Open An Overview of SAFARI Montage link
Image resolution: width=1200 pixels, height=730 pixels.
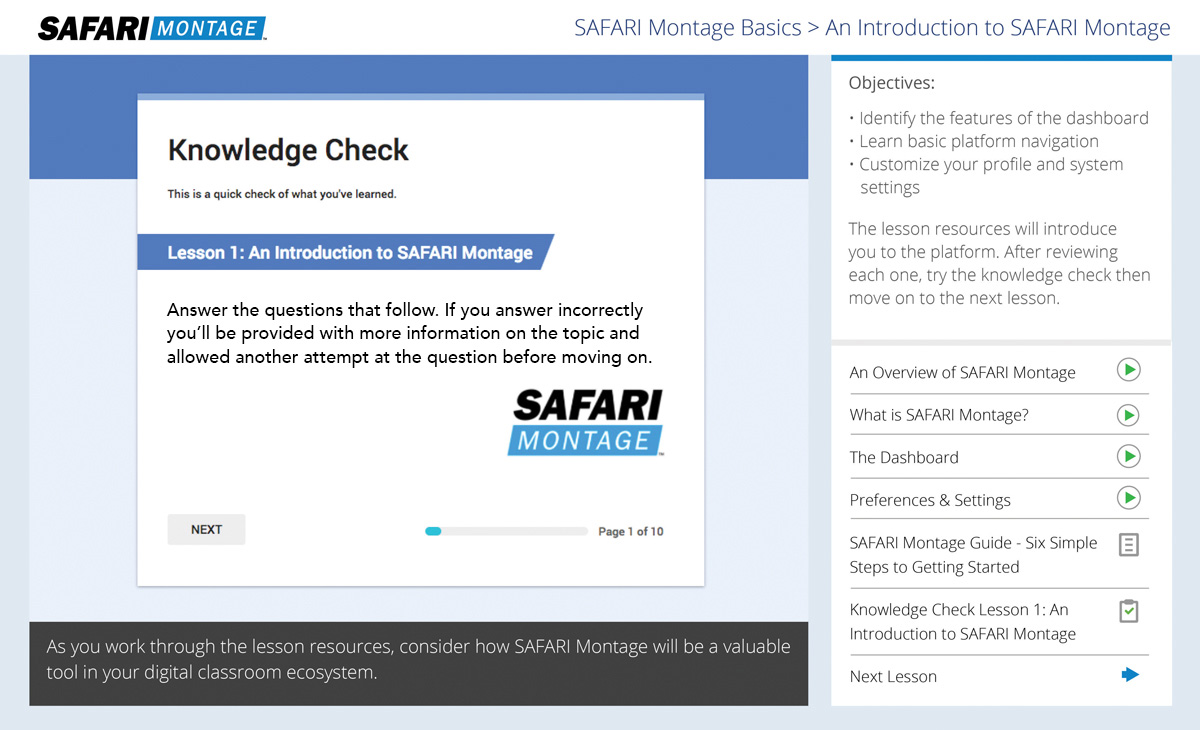(x=962, y=372)
